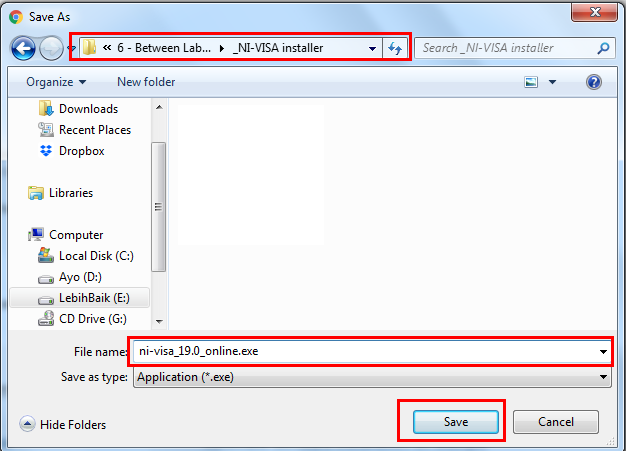Select Dropbox in the navigation pane
The width and height of the screenshot is (626, 451).
(x=81, y=151)
